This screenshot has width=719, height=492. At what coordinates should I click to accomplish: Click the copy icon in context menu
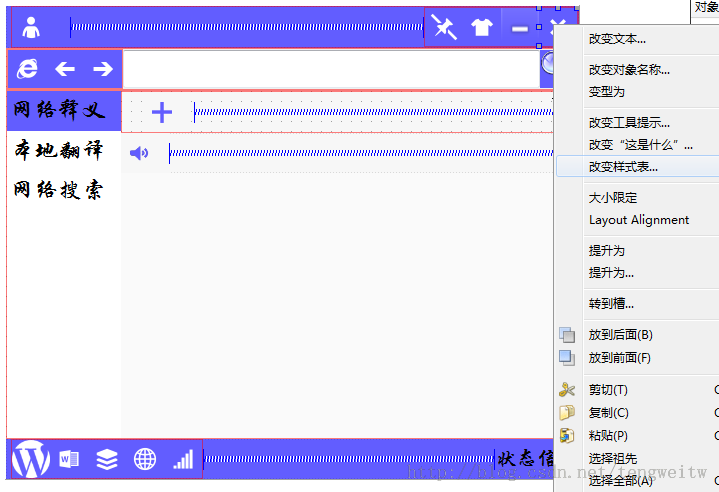click(x=567, y=413)
